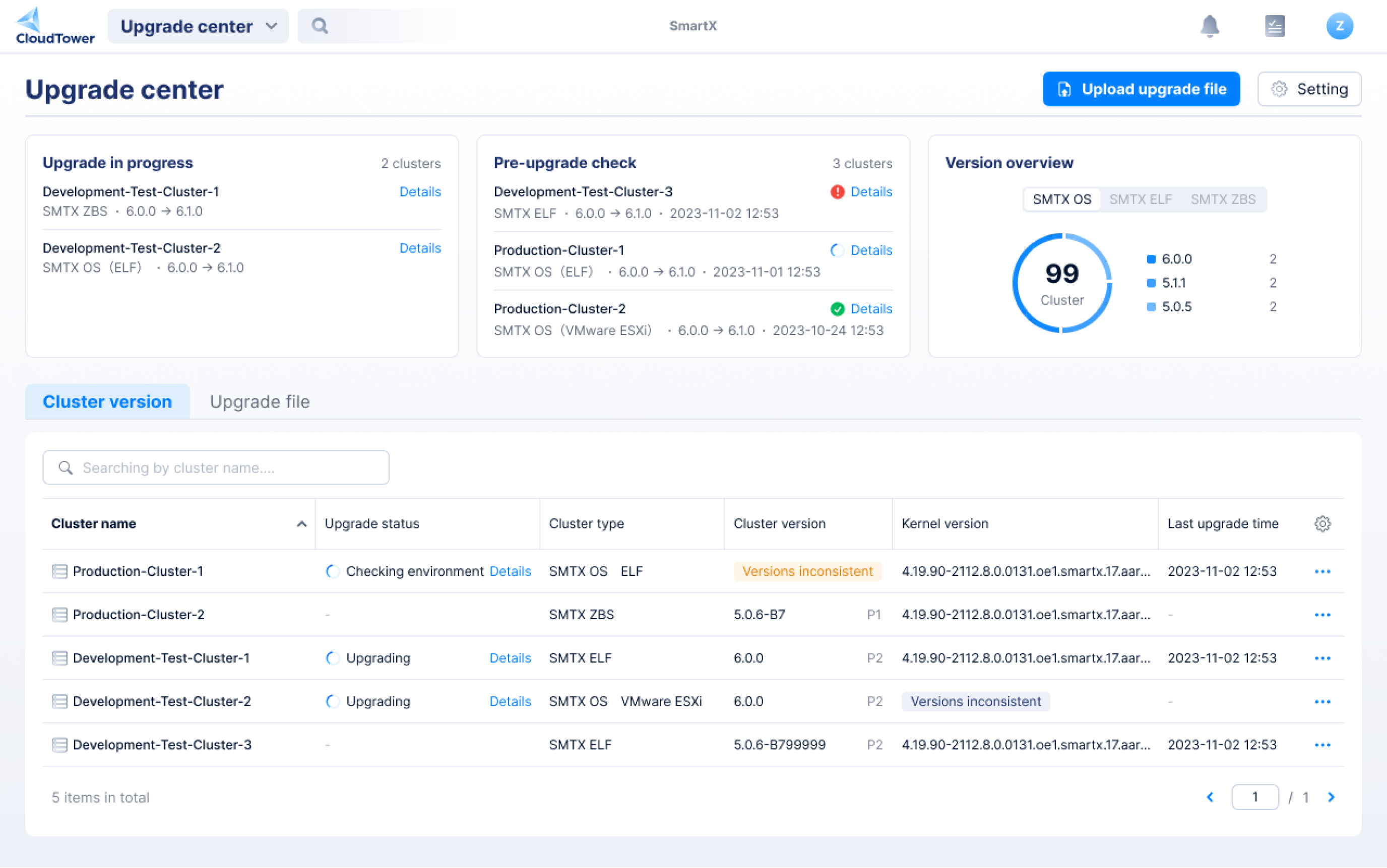
Task: Open the notifications bell icon
Action: [1210, 26]
